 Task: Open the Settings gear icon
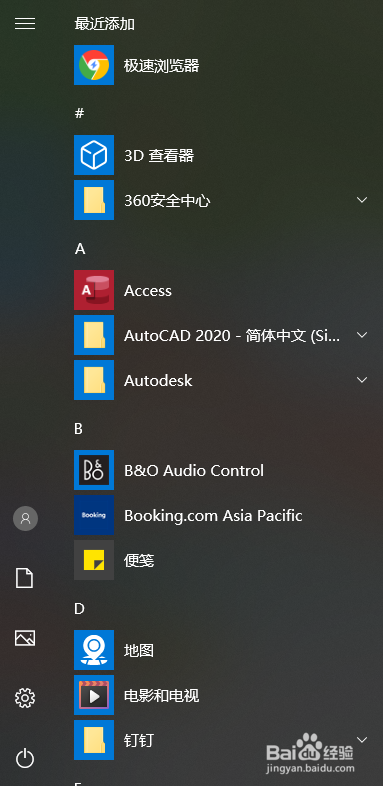[25, 698]
